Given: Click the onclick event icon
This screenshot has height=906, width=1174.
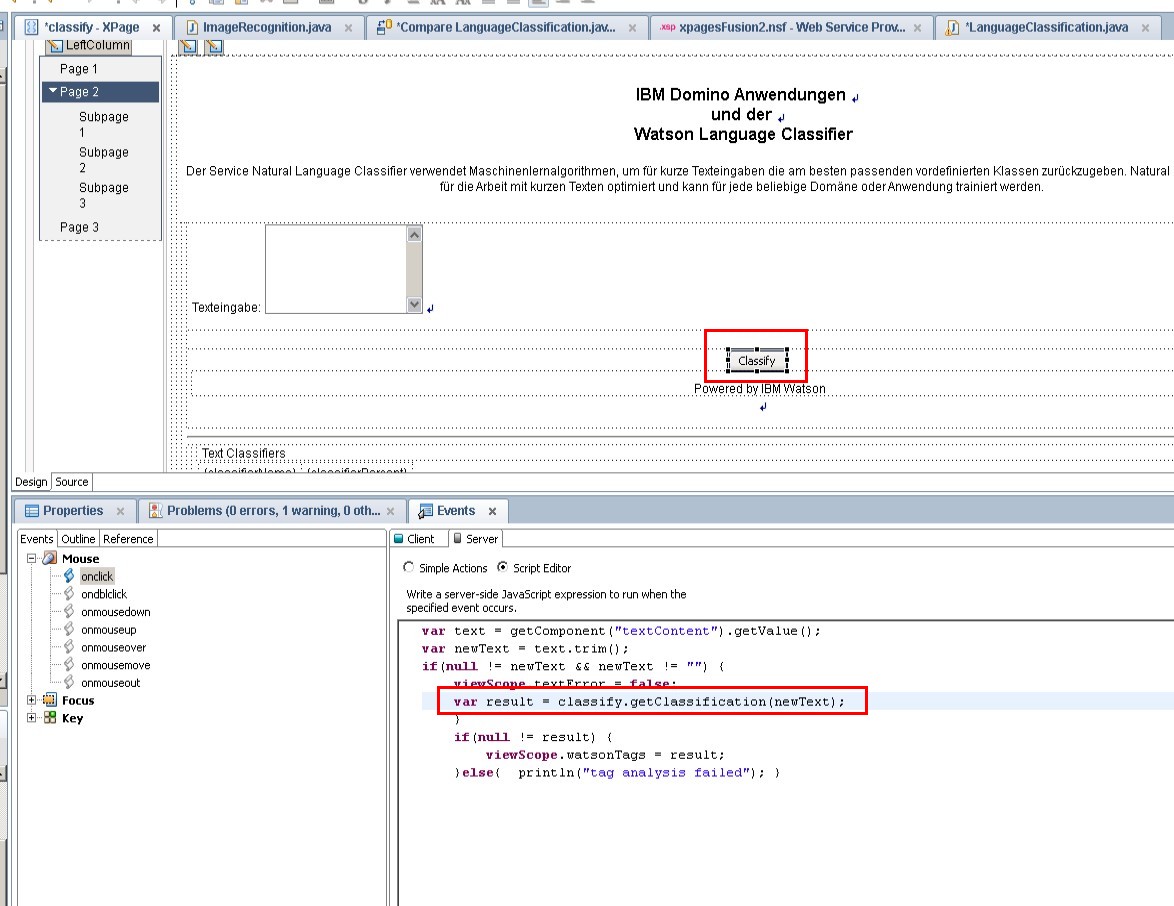Looking at the screenshot, I should [x=69, y=576].
